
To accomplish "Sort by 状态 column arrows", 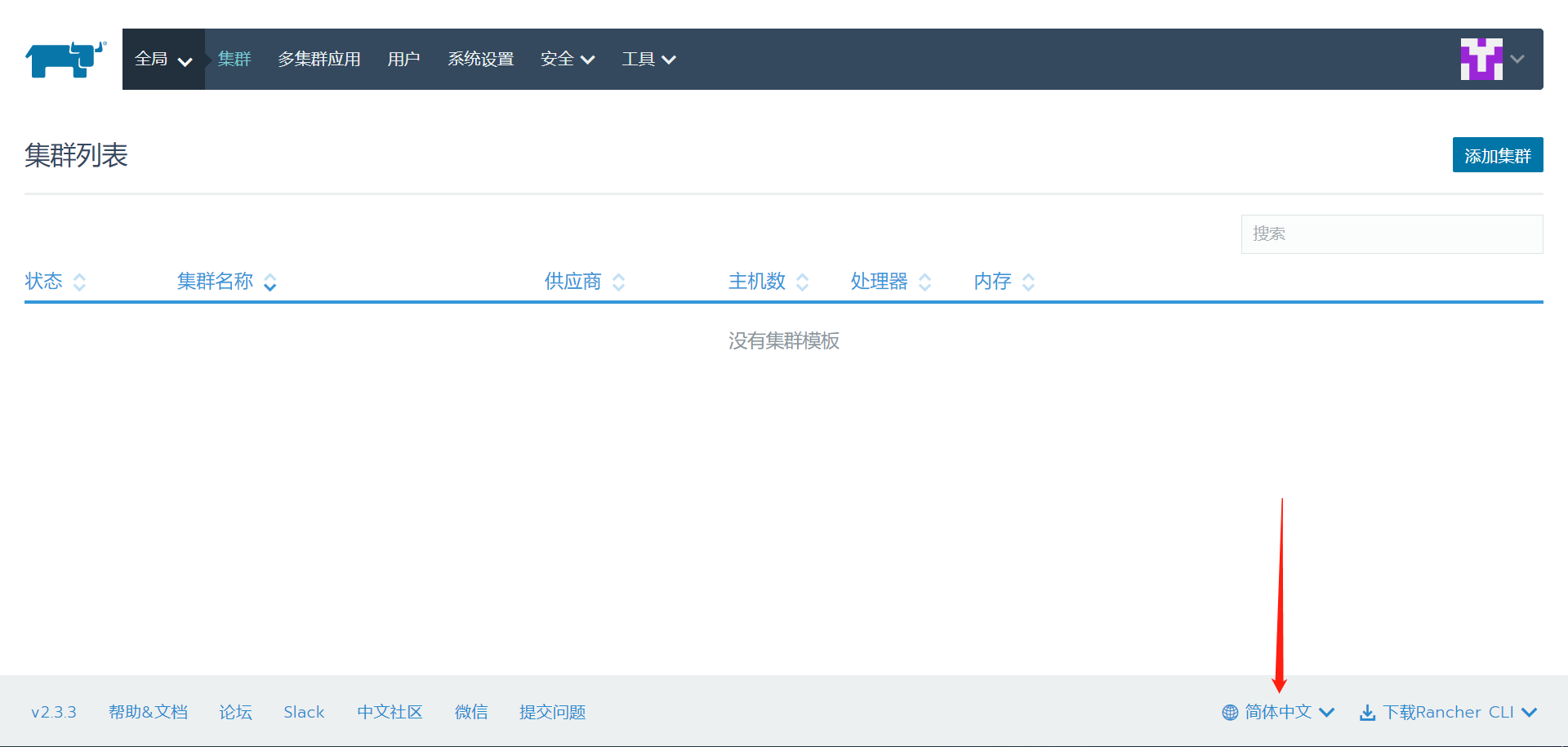I will (x=79, y=282).
